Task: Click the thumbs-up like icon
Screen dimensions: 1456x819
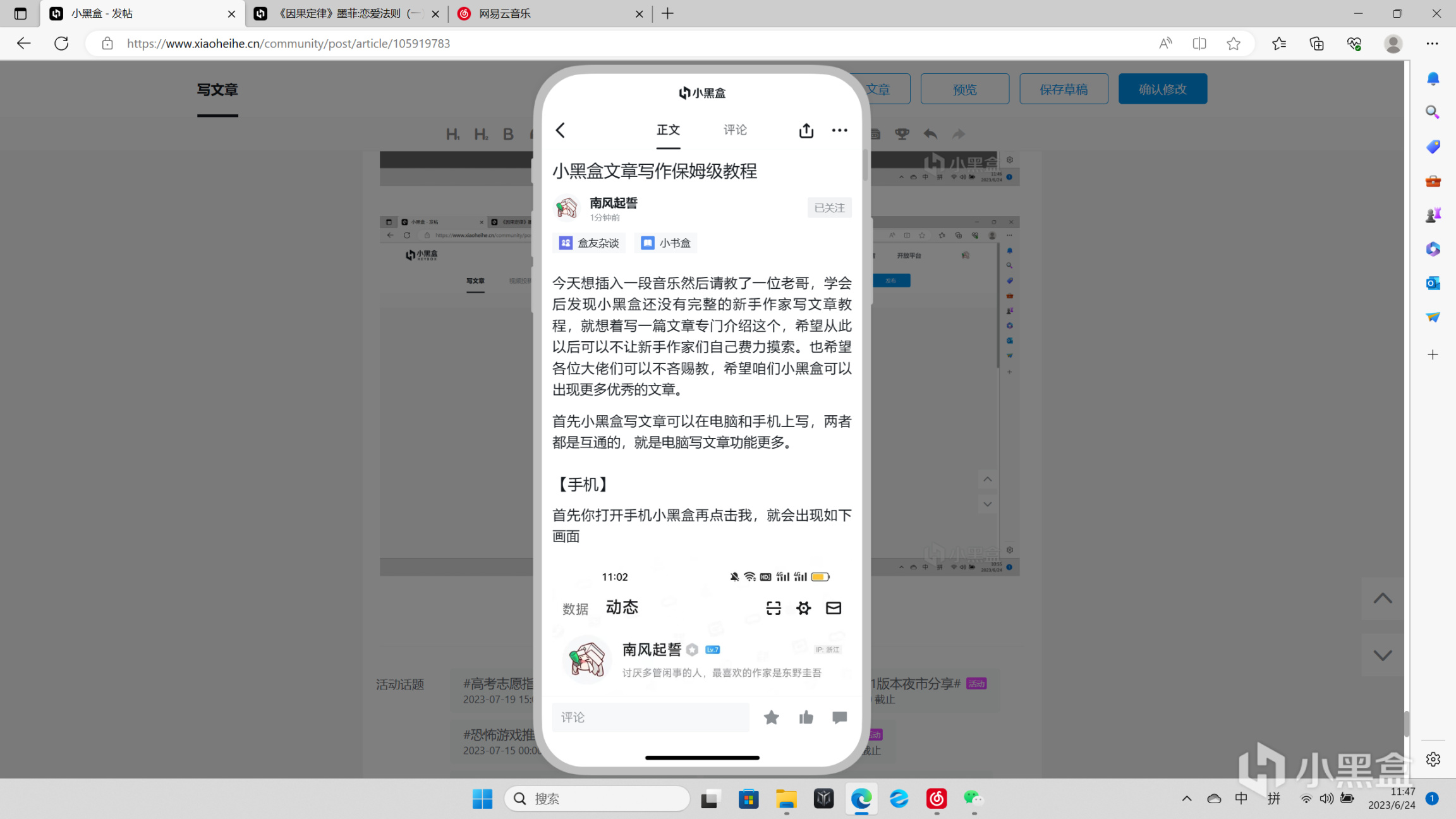Action: click(806, 717)
